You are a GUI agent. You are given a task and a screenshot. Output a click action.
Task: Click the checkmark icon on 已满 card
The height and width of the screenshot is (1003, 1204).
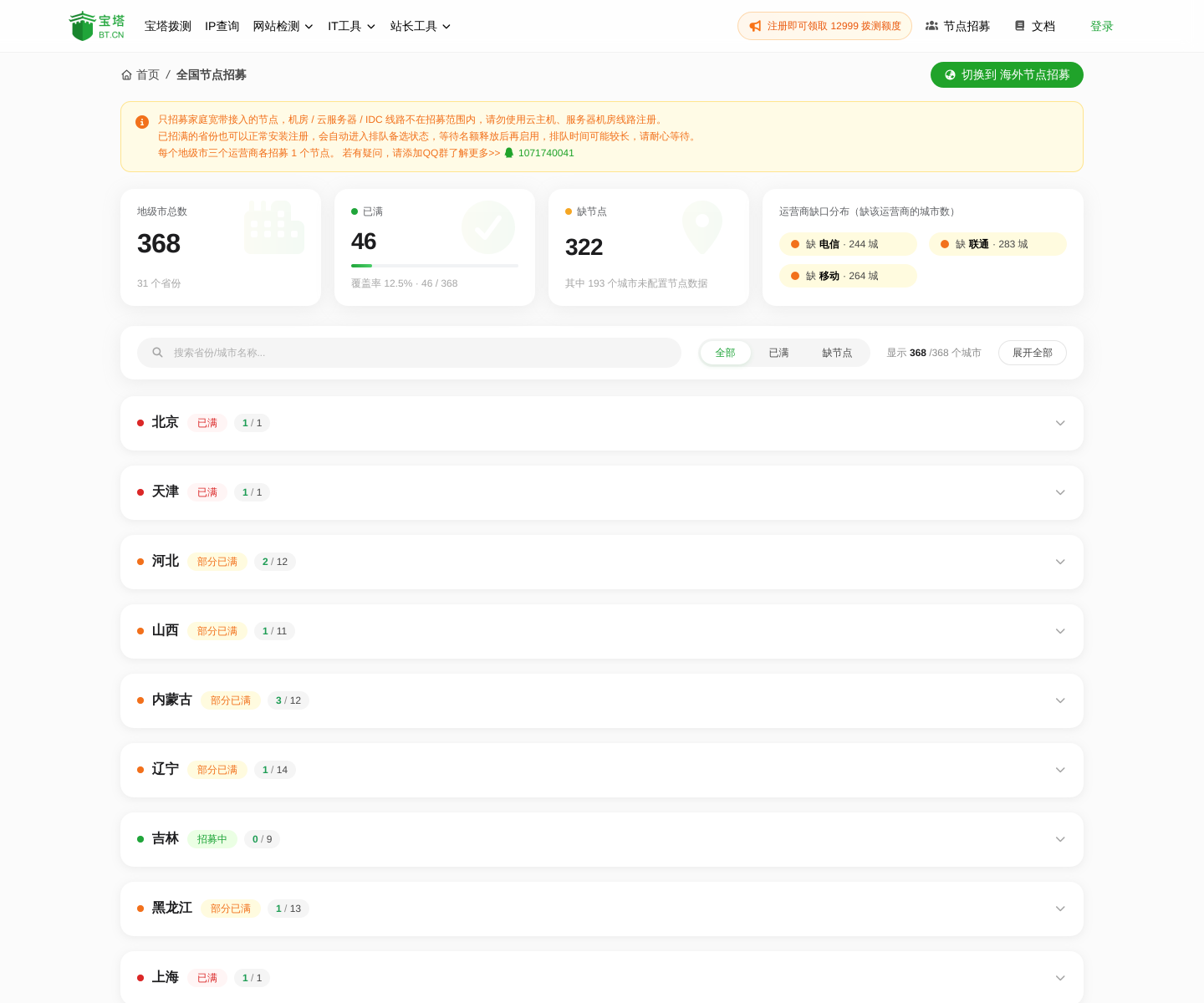pos(488,227)
